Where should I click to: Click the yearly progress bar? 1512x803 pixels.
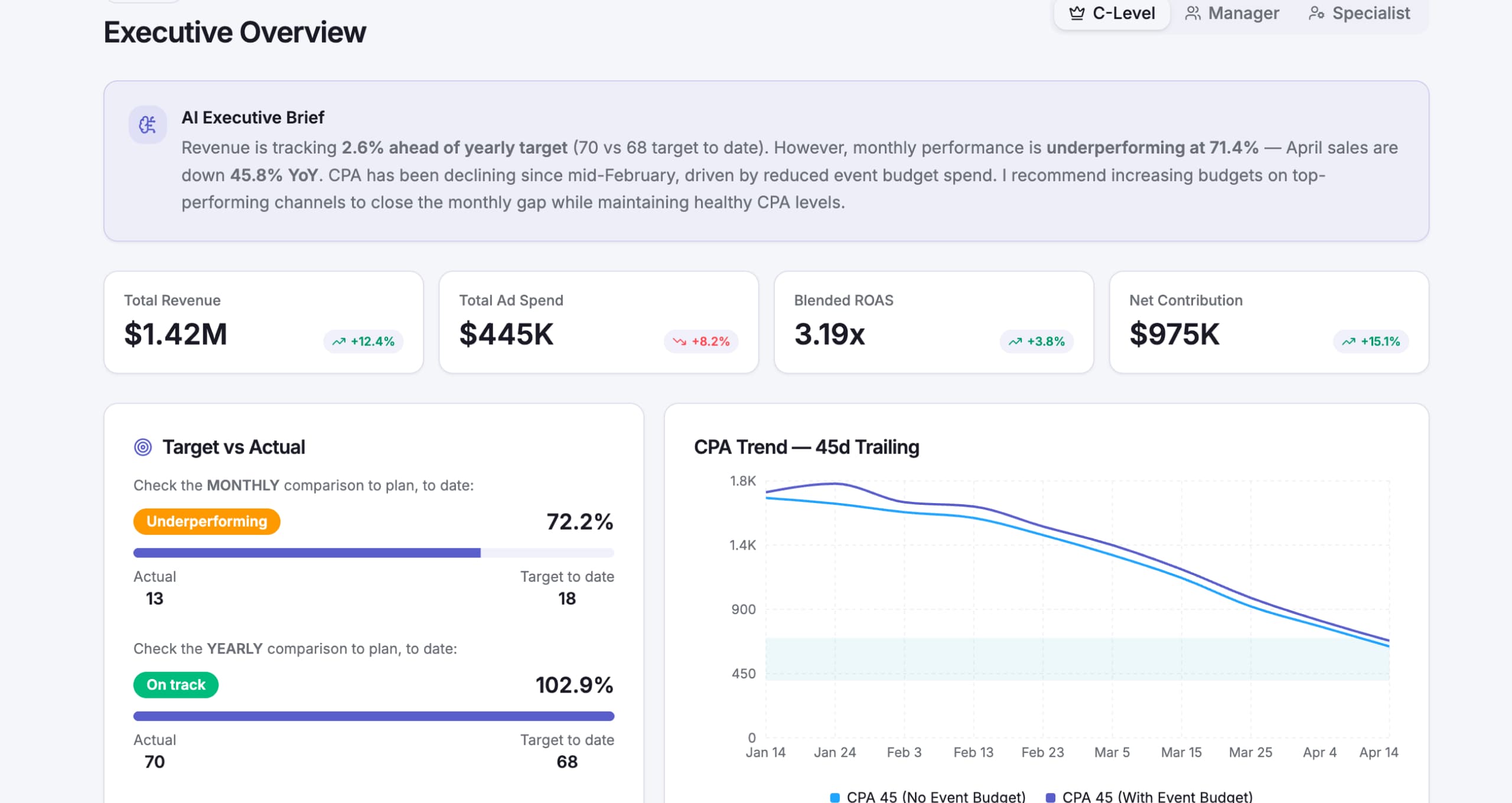(x=374, y=716)
